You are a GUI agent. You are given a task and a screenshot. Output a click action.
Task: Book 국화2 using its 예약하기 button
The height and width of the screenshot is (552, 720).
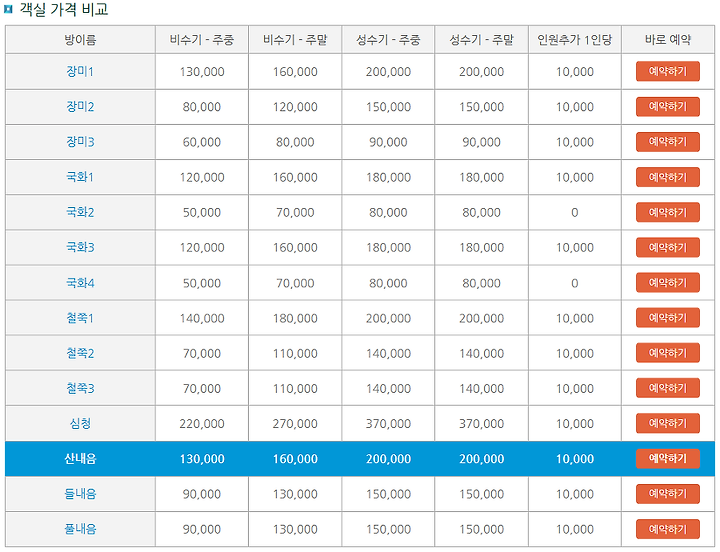(x=668, y=212)
